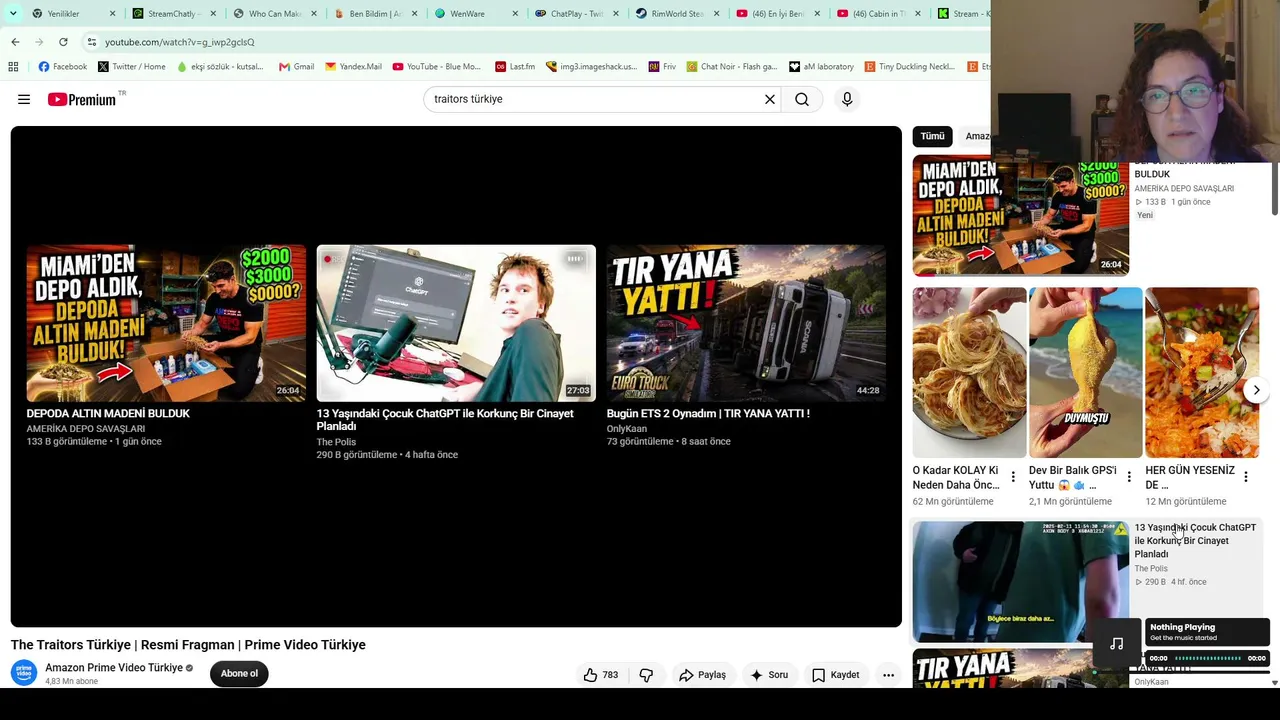This screenshot has width=1280, height=720.
Task: Open the Friv bookmark
Action: (x=662, y=67)
